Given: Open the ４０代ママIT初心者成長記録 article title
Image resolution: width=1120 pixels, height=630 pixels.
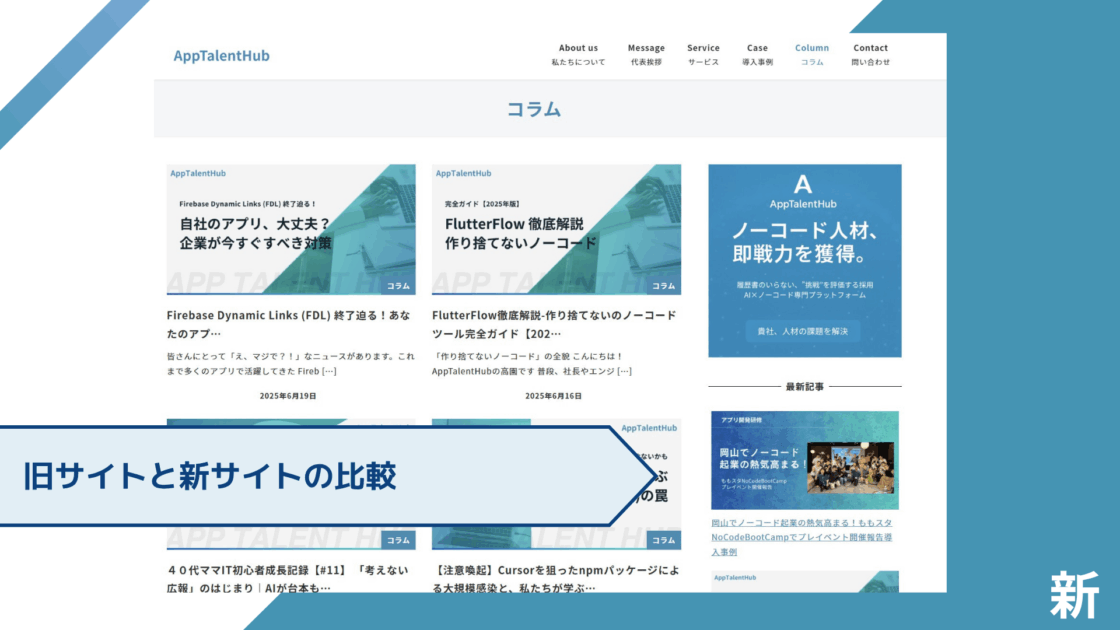Looking at the screenshot, I should 288,579.
